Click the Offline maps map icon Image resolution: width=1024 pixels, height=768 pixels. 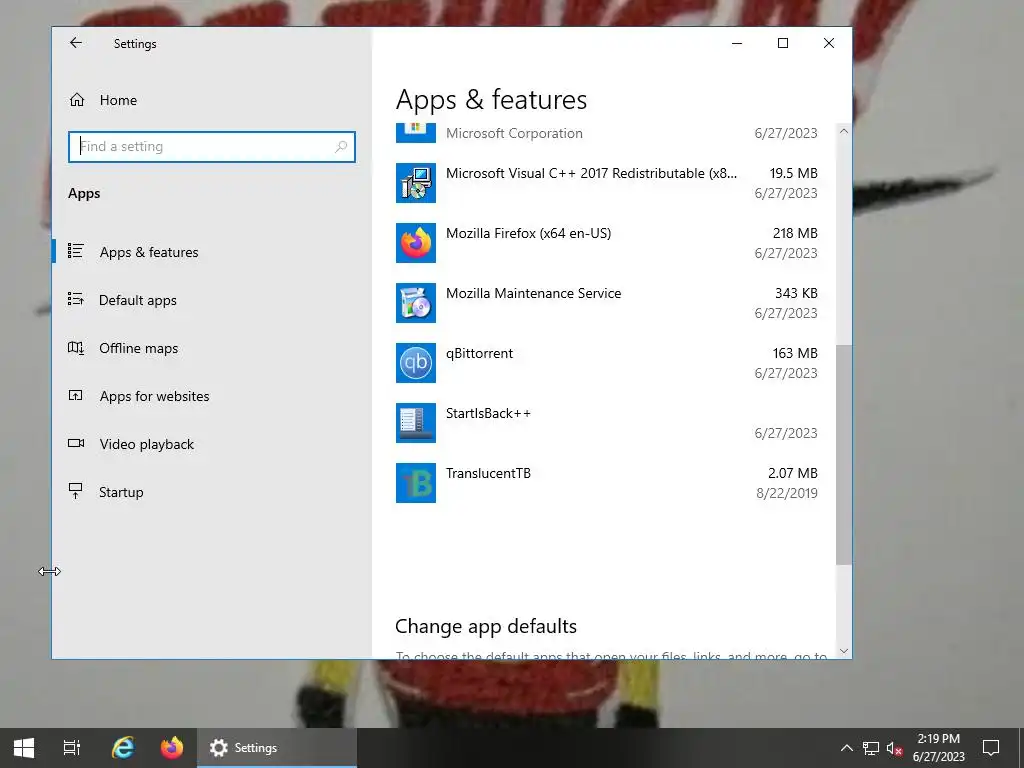pyautogui.click(x=76, y=347)
